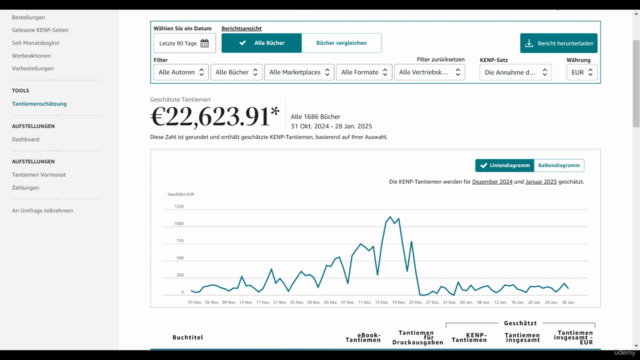
Task: Click the Januar 2025 link
Action: (541, 182)
